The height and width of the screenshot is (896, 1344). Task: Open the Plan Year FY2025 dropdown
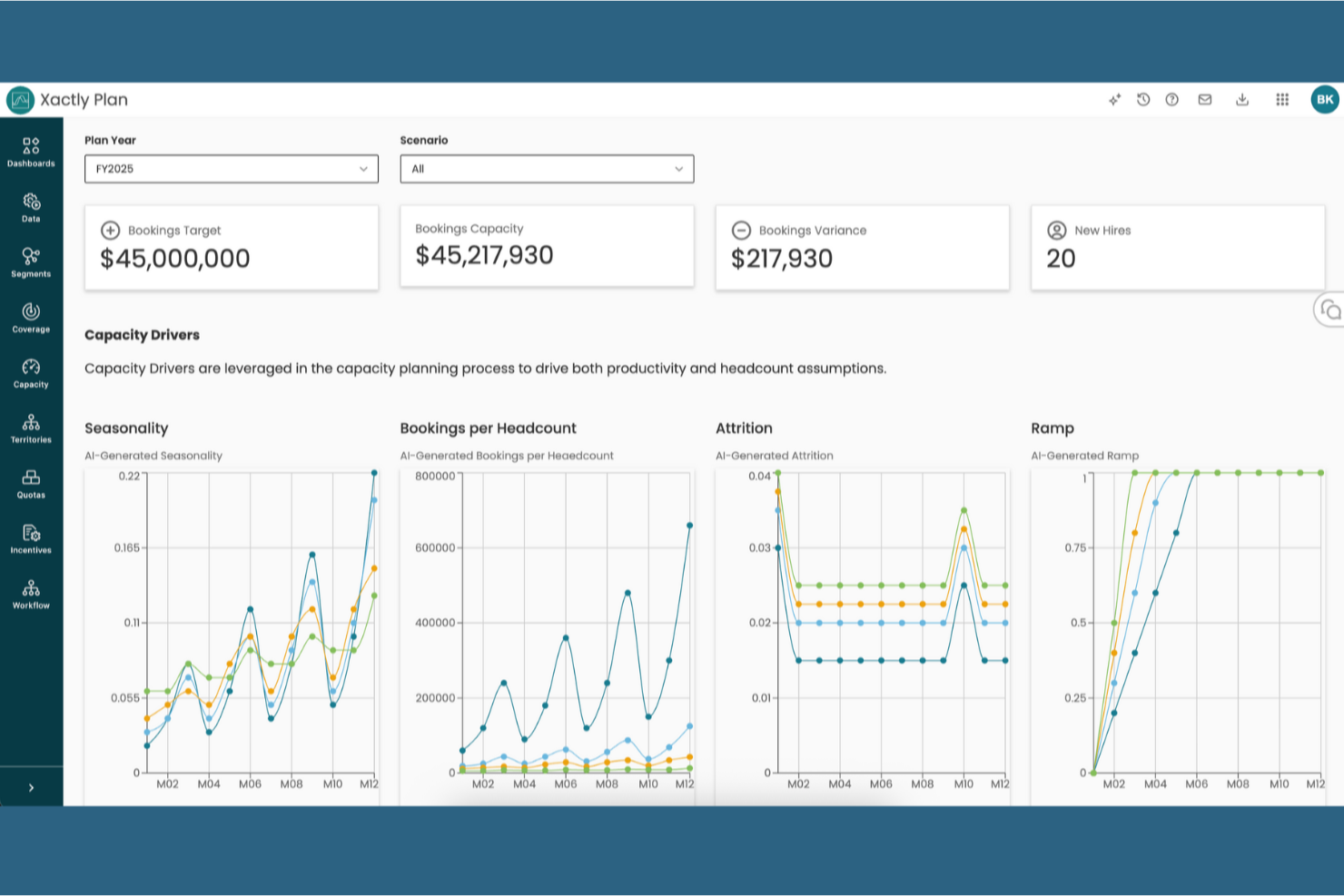coord(232,169)
